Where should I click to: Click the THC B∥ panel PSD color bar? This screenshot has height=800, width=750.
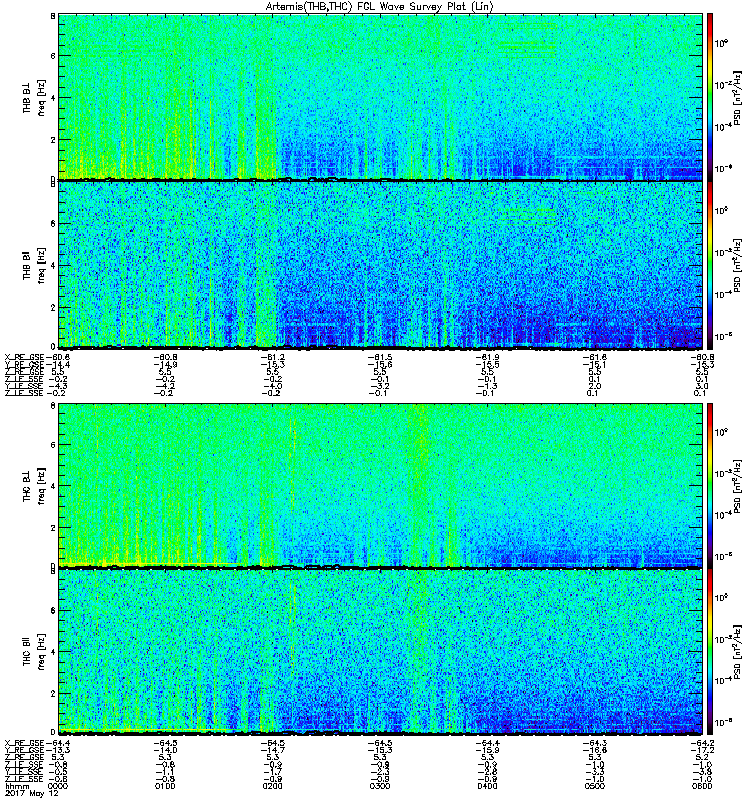pyautogui.click(x=710, y=652)
